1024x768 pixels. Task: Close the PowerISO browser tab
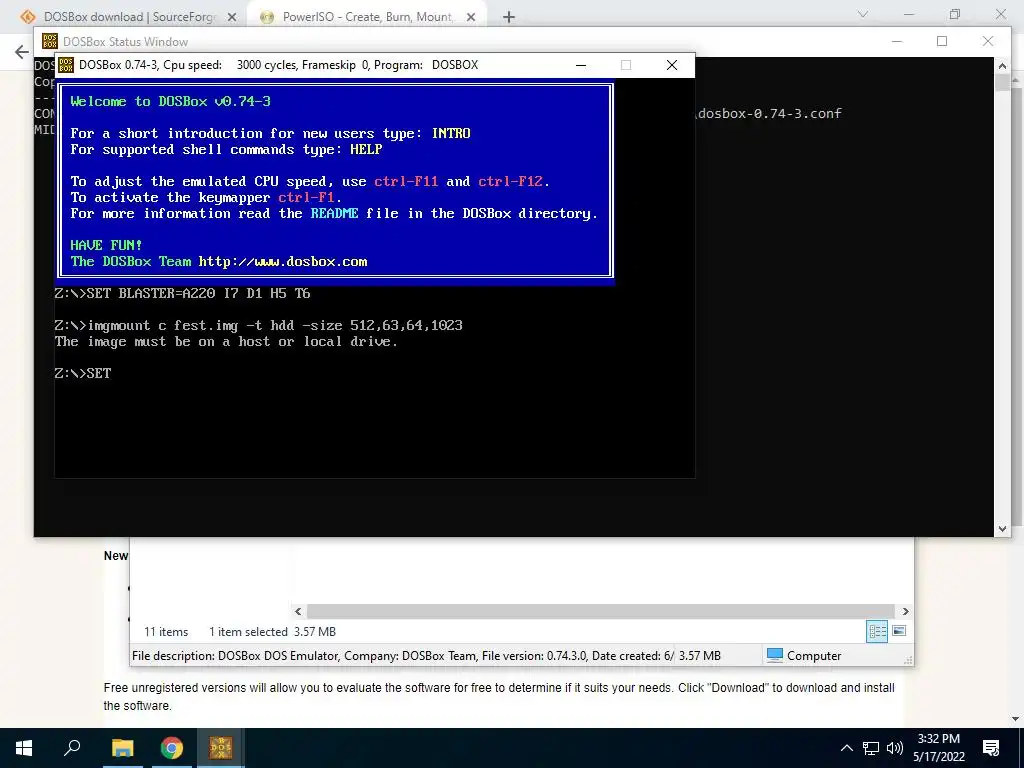point(471,18)
